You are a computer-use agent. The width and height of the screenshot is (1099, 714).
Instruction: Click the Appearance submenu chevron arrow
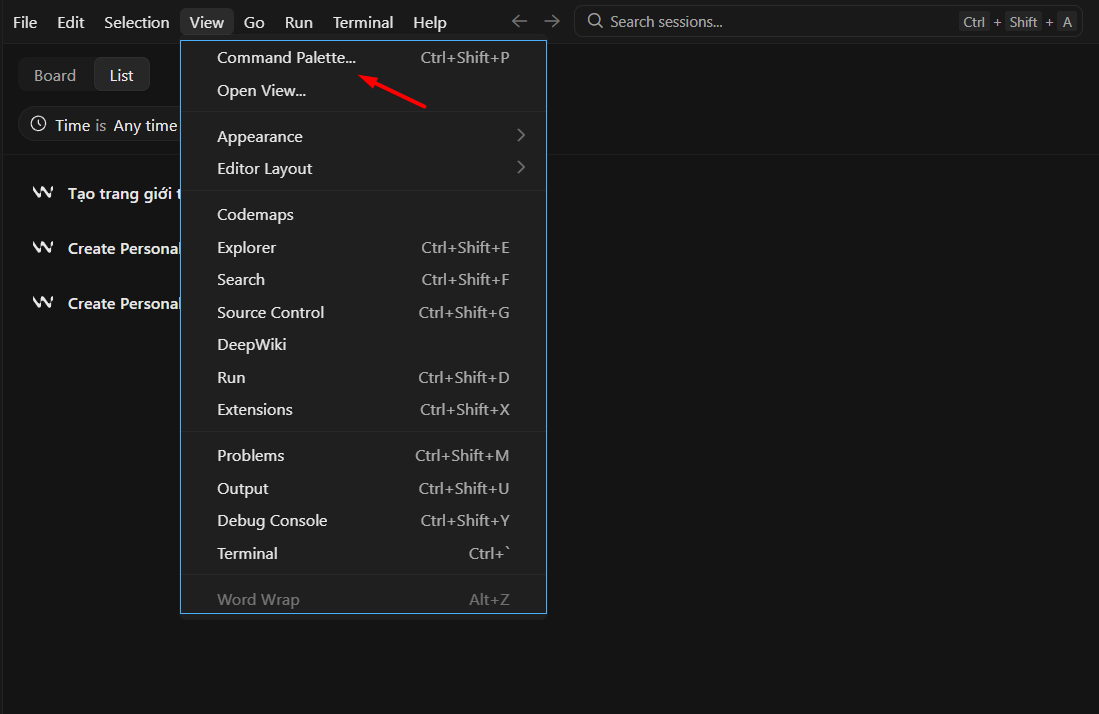(x=521, y=135)
